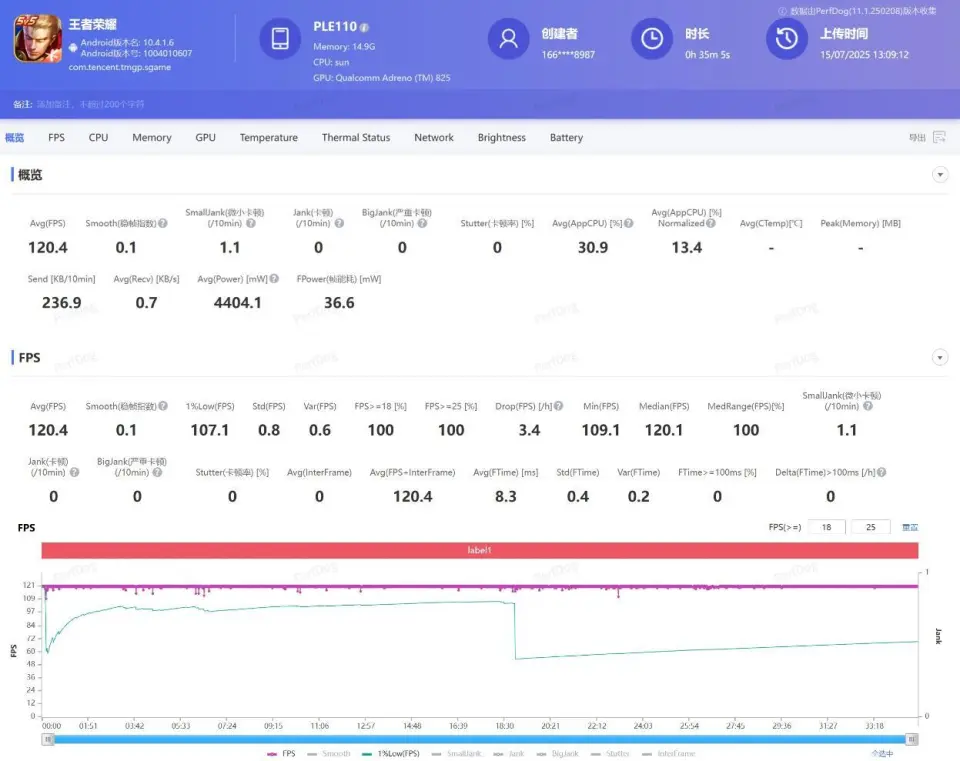Switch to the Temperature tab
This screenshot has height=761, width=960.
pos(268,138)
